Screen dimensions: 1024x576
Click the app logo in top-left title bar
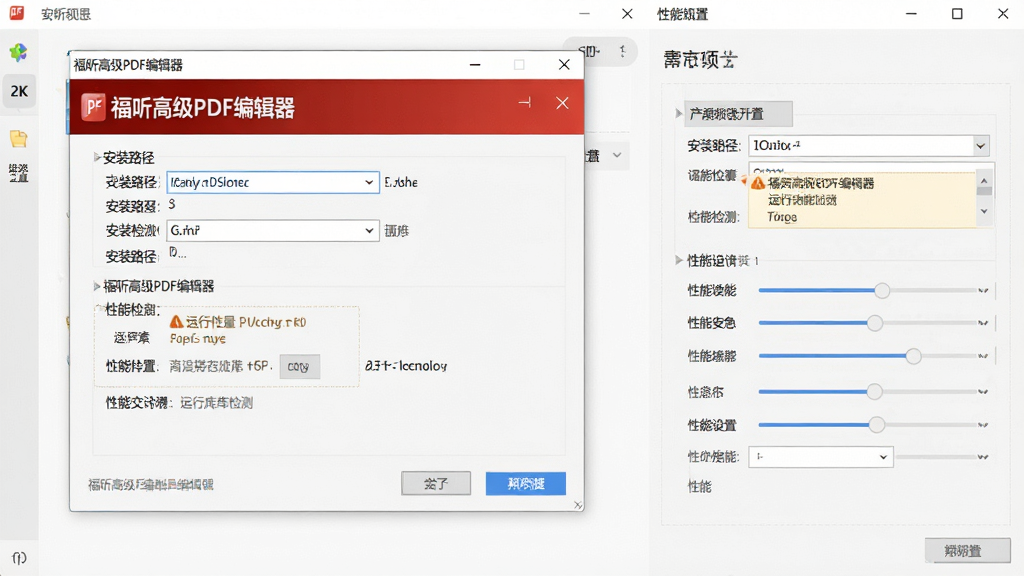(16, 13)
